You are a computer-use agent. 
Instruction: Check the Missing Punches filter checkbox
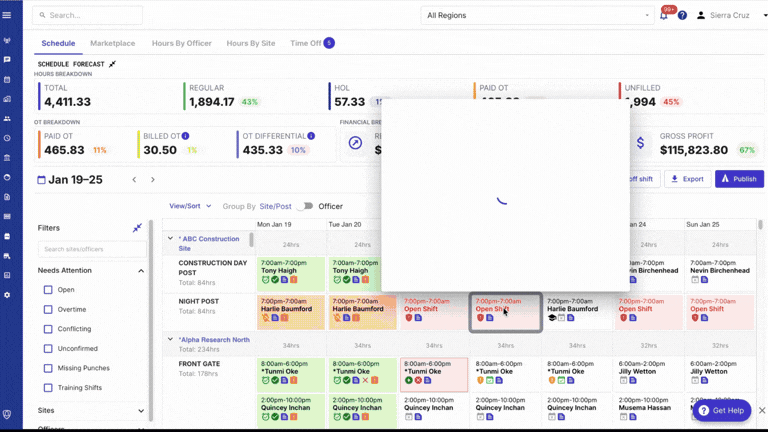48,368
